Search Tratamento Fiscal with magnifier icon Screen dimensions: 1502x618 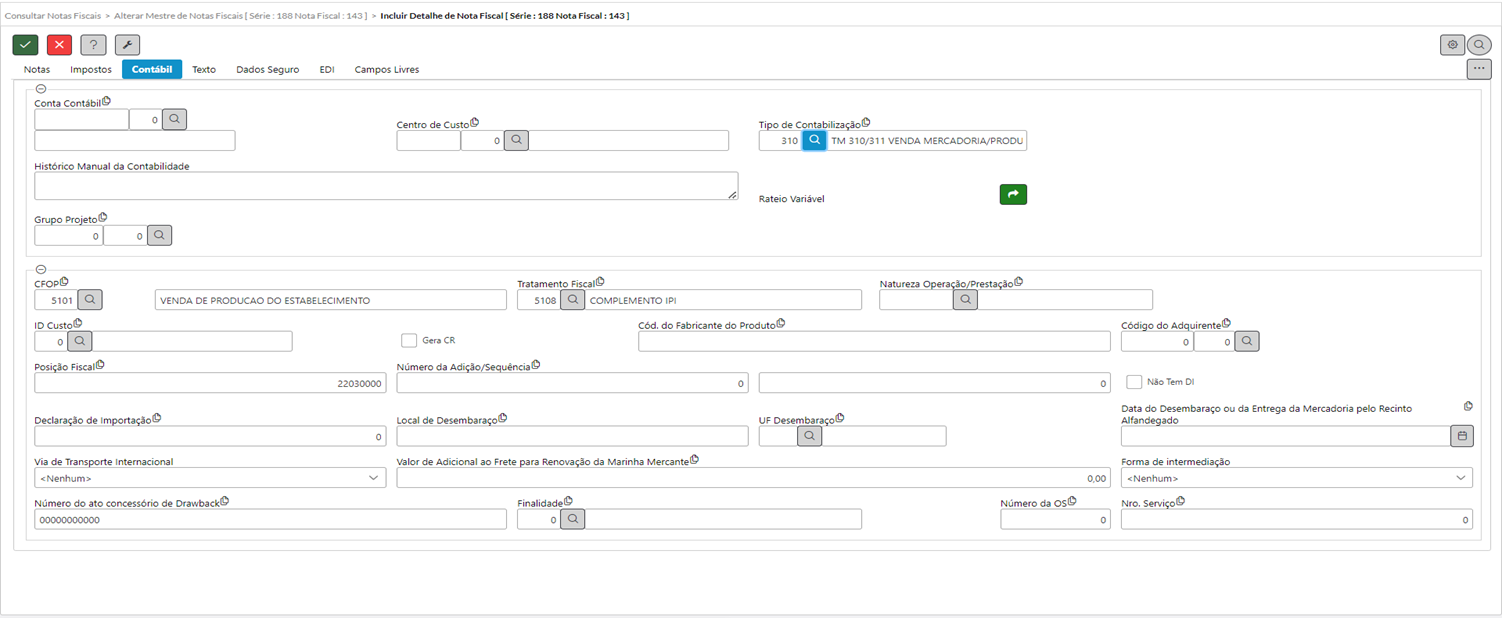(572, 299)
